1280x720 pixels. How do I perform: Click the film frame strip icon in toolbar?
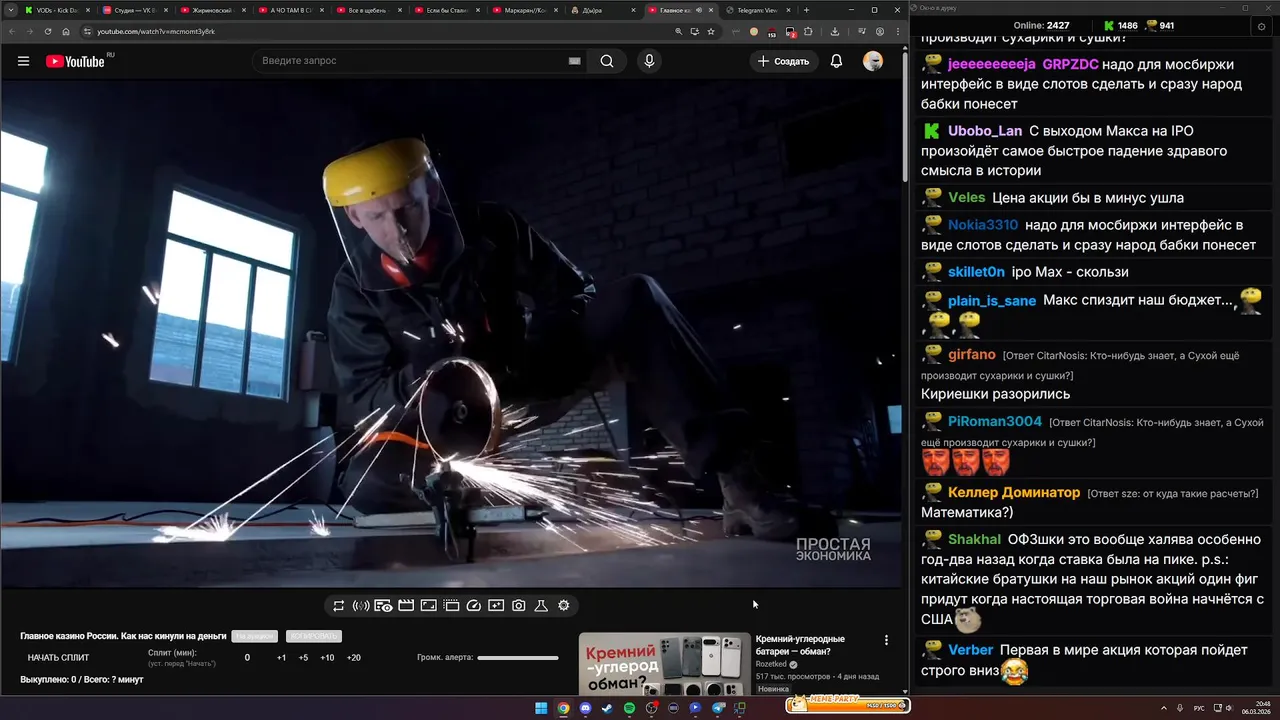click(x=451, y=605)
